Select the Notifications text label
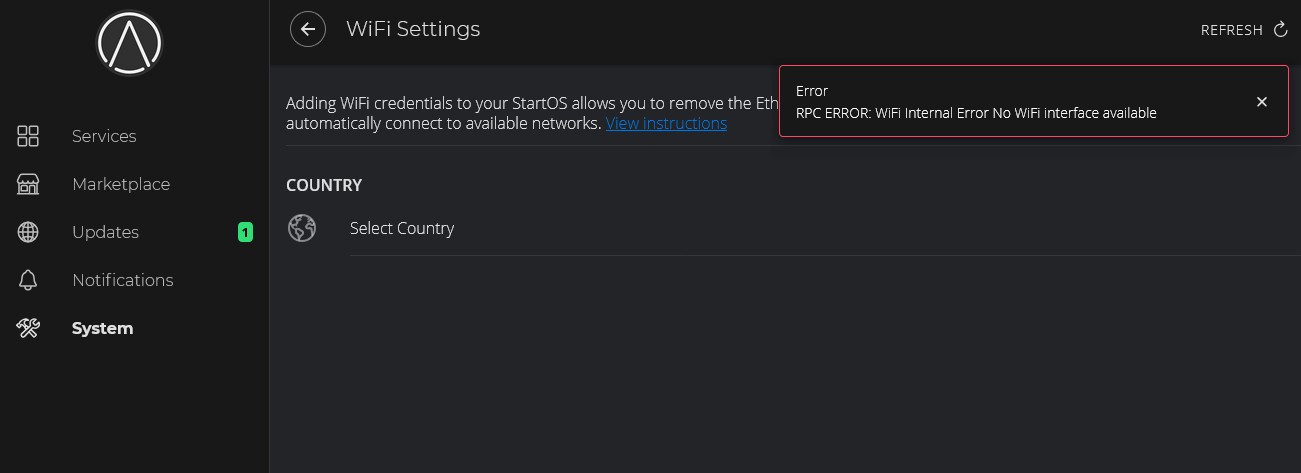 [122, 280]
